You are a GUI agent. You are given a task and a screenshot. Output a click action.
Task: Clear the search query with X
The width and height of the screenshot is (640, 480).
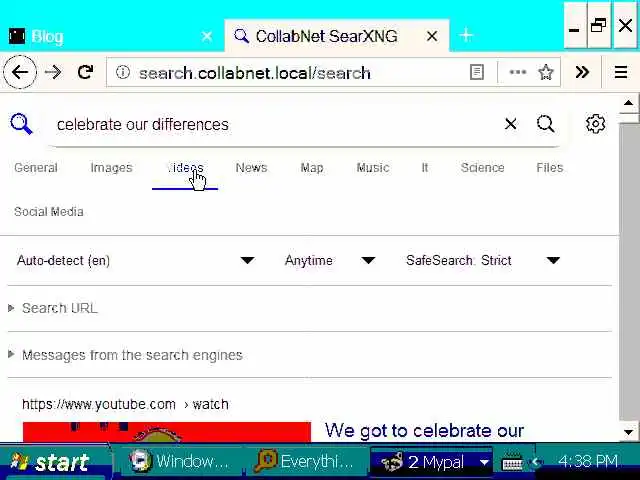click(511, 124)
